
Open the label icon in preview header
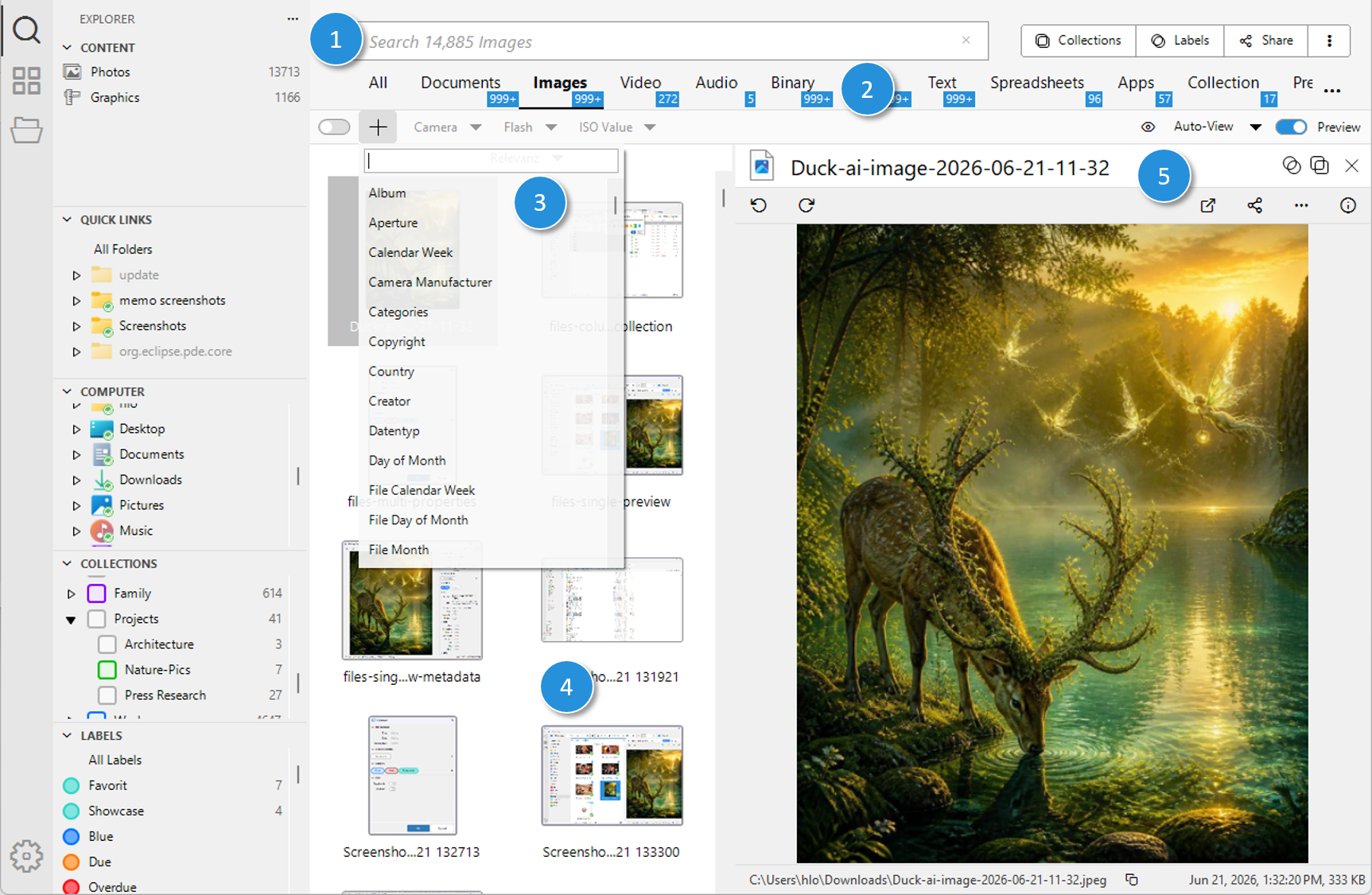1292,165
